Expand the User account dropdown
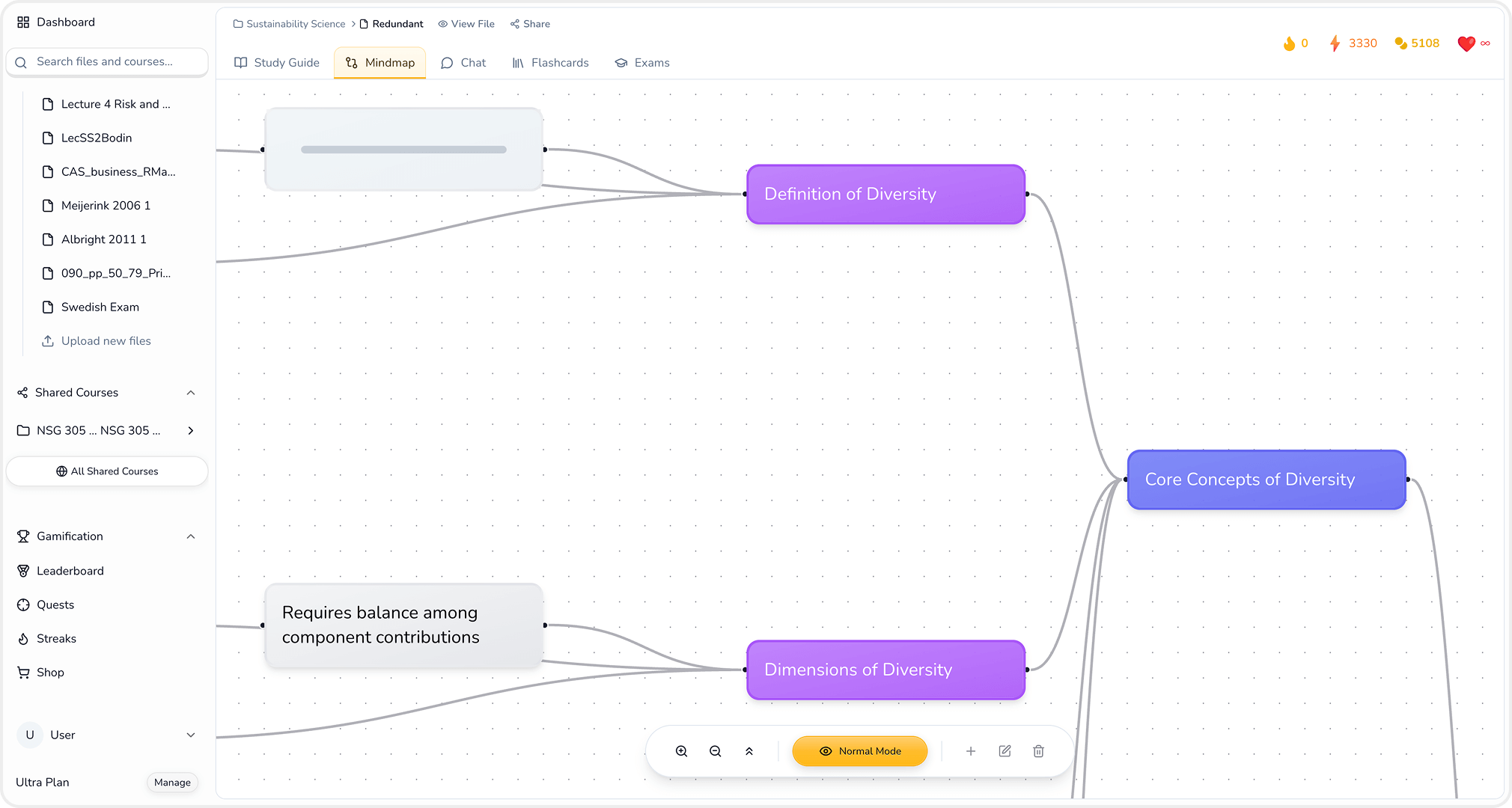The image size is (1512, 808). (x=191, y=735)
